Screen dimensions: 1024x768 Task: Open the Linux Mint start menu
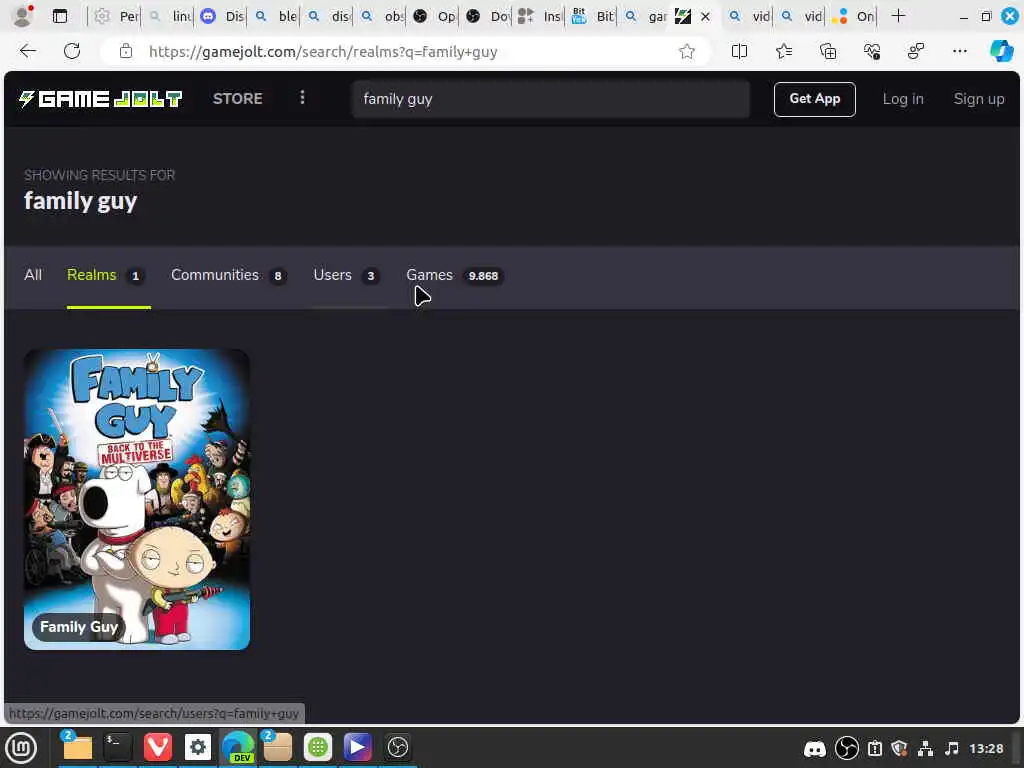coord(22,748)
